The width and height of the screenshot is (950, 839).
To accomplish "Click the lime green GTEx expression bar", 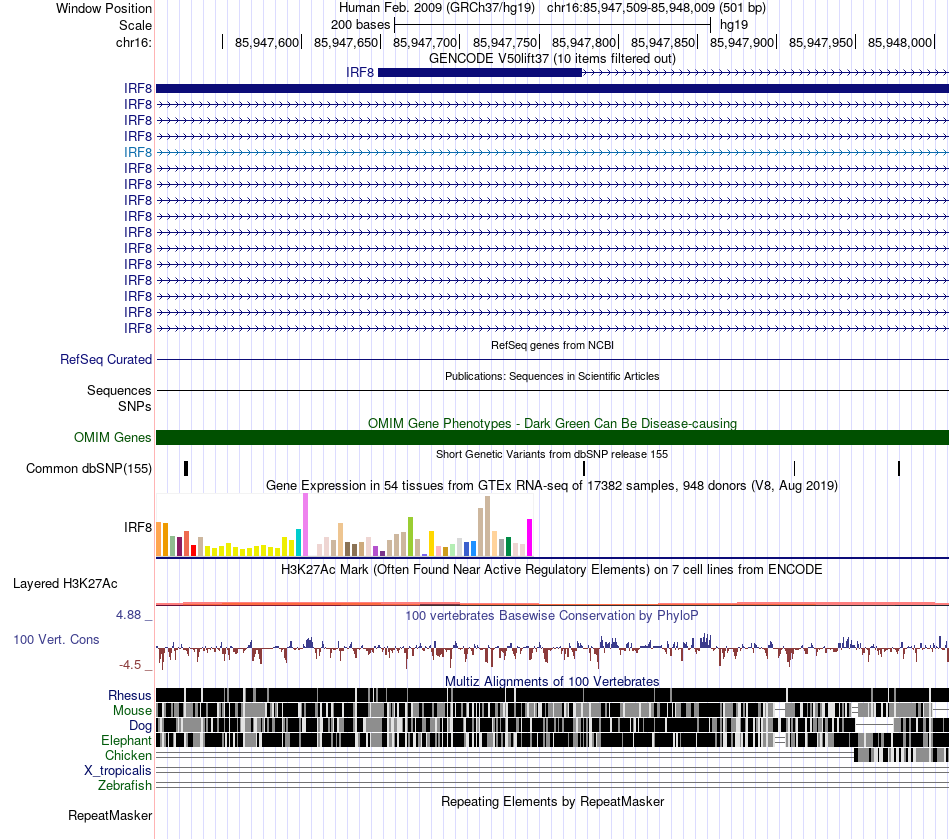I will coord(410,537).
